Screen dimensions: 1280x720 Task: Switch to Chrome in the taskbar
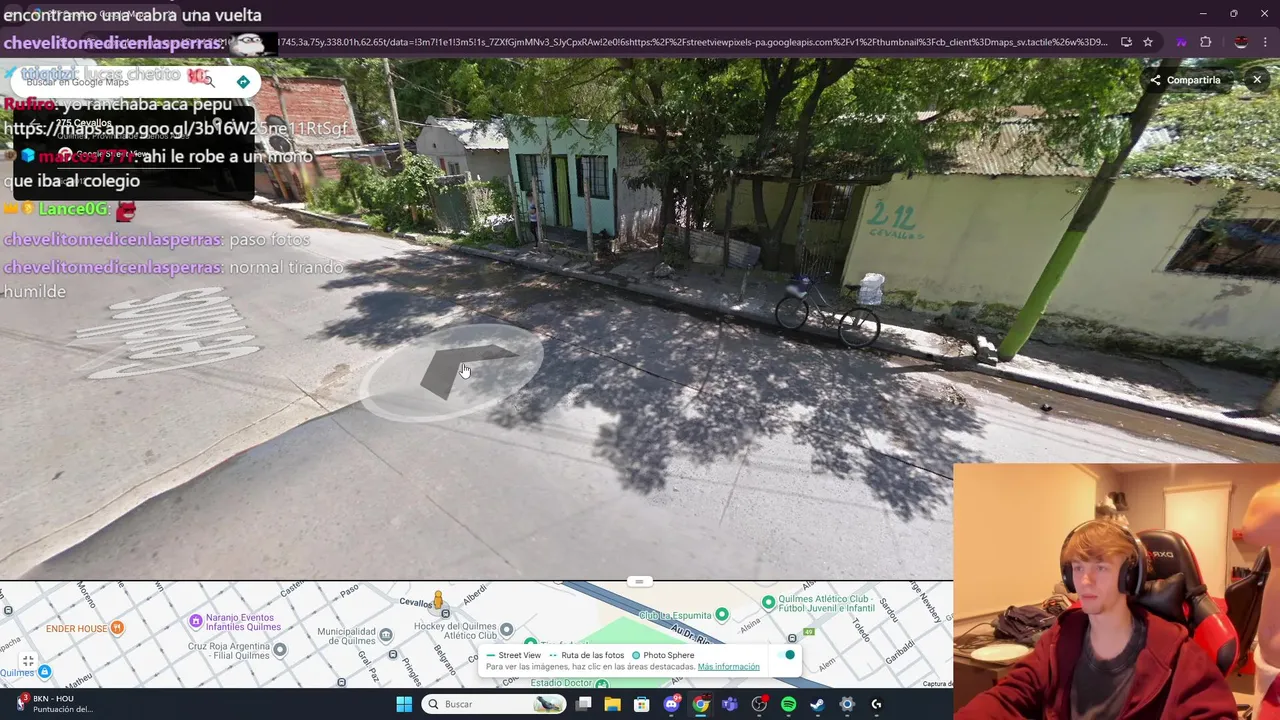click(x=701, y=704)
